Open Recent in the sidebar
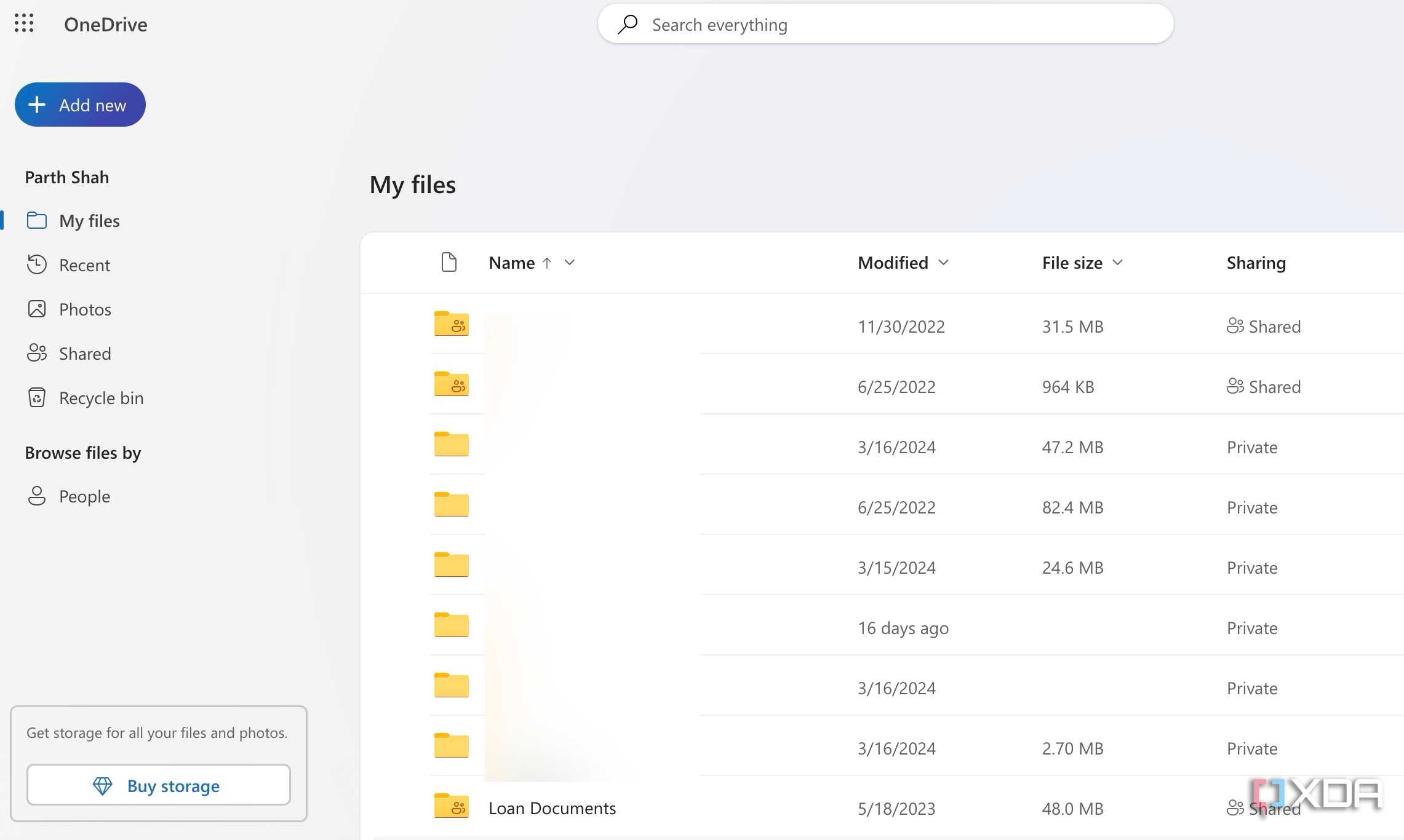The image size is (1404, 840). (84, 265)
